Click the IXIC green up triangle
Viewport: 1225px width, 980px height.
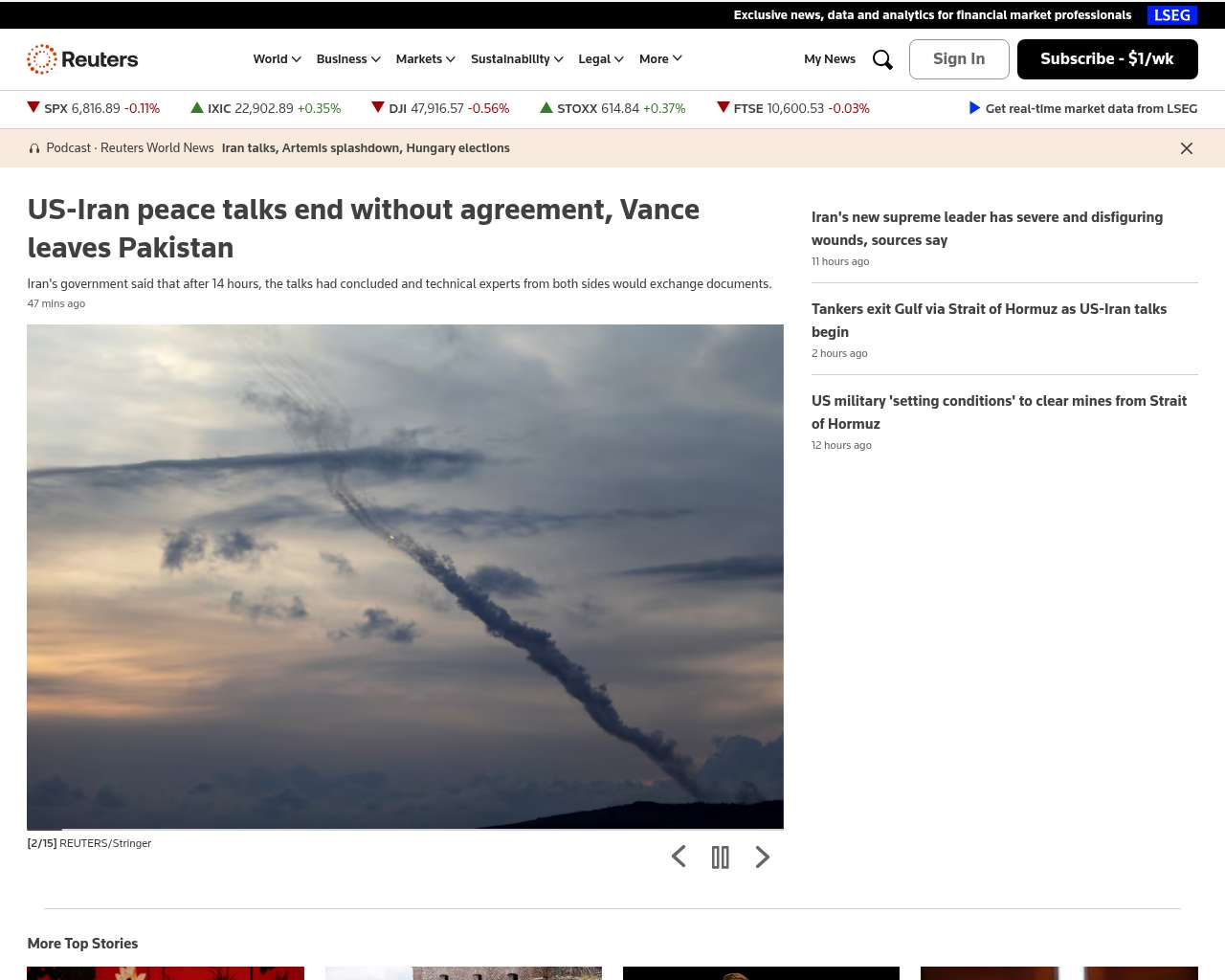point(197,107)
